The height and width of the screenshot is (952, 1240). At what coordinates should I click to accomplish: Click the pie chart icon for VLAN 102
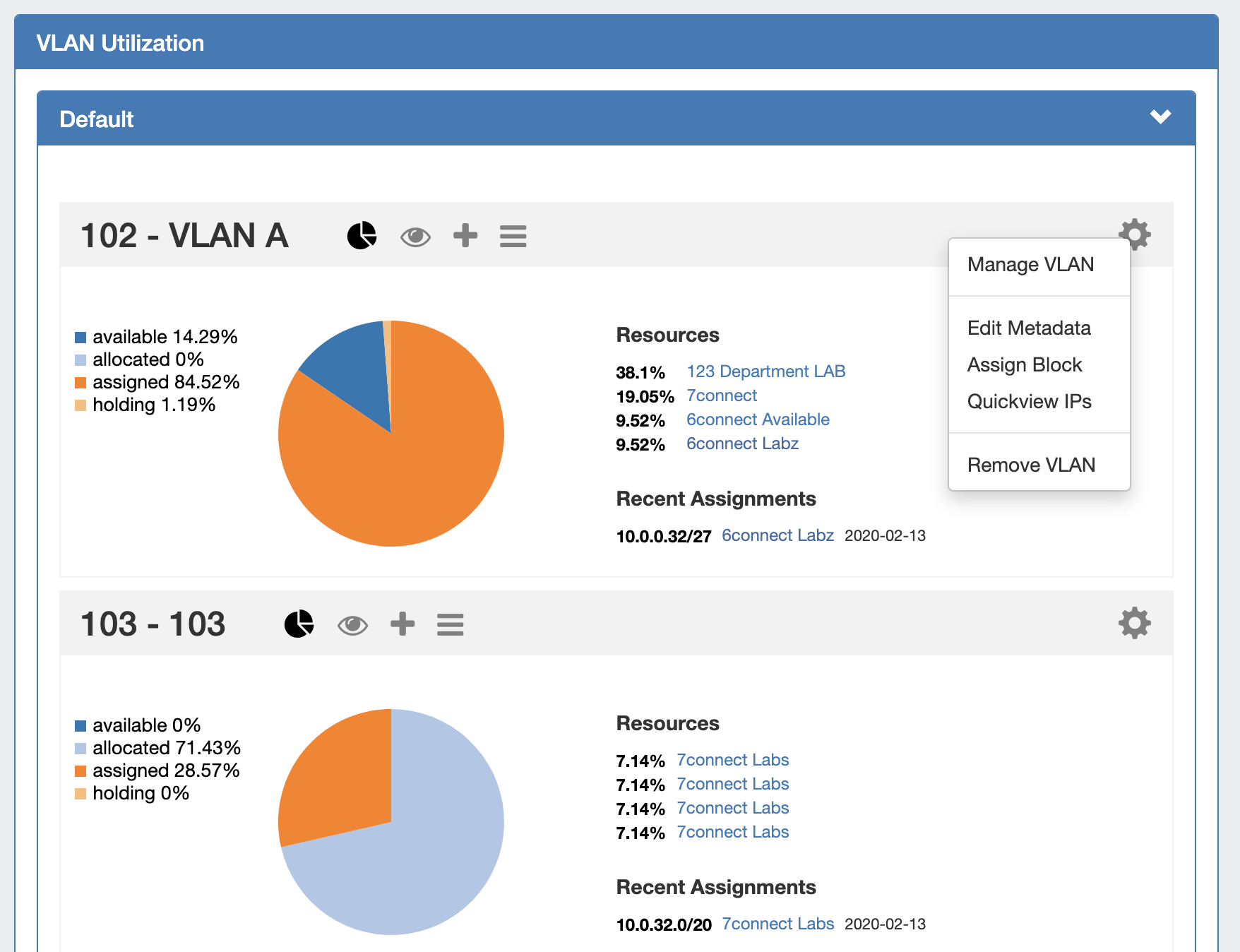point(362,235)
